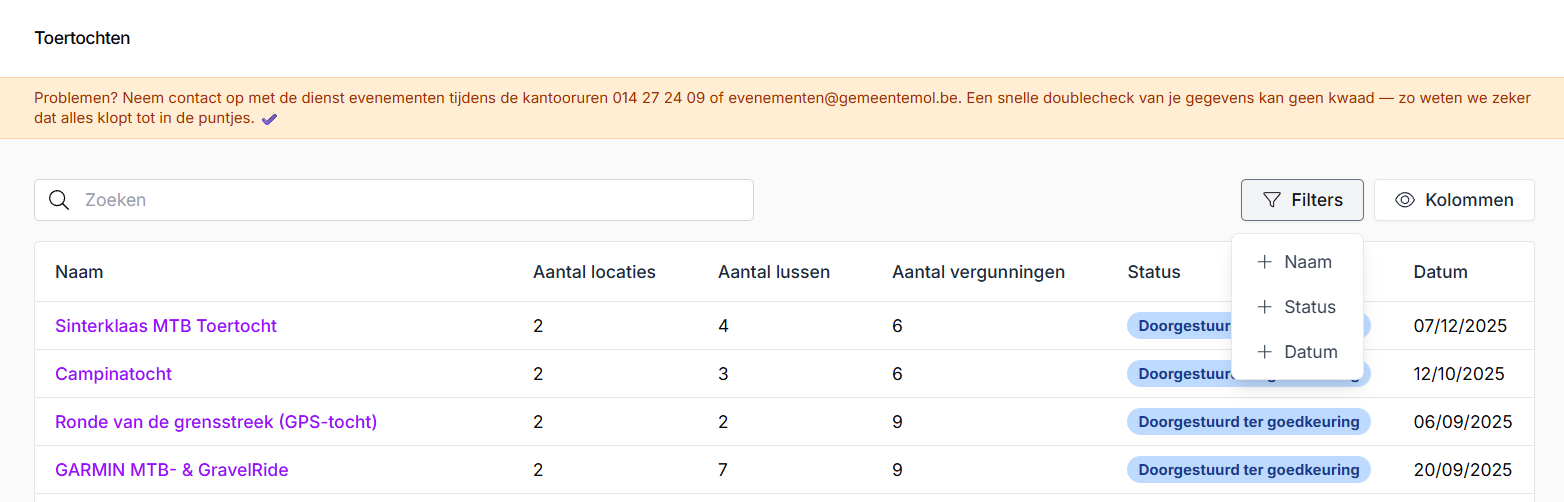The height and width of the screenshot is (502, 1564).
Task: Sort by Aantal locaties column header
Action: pos(594,272)
